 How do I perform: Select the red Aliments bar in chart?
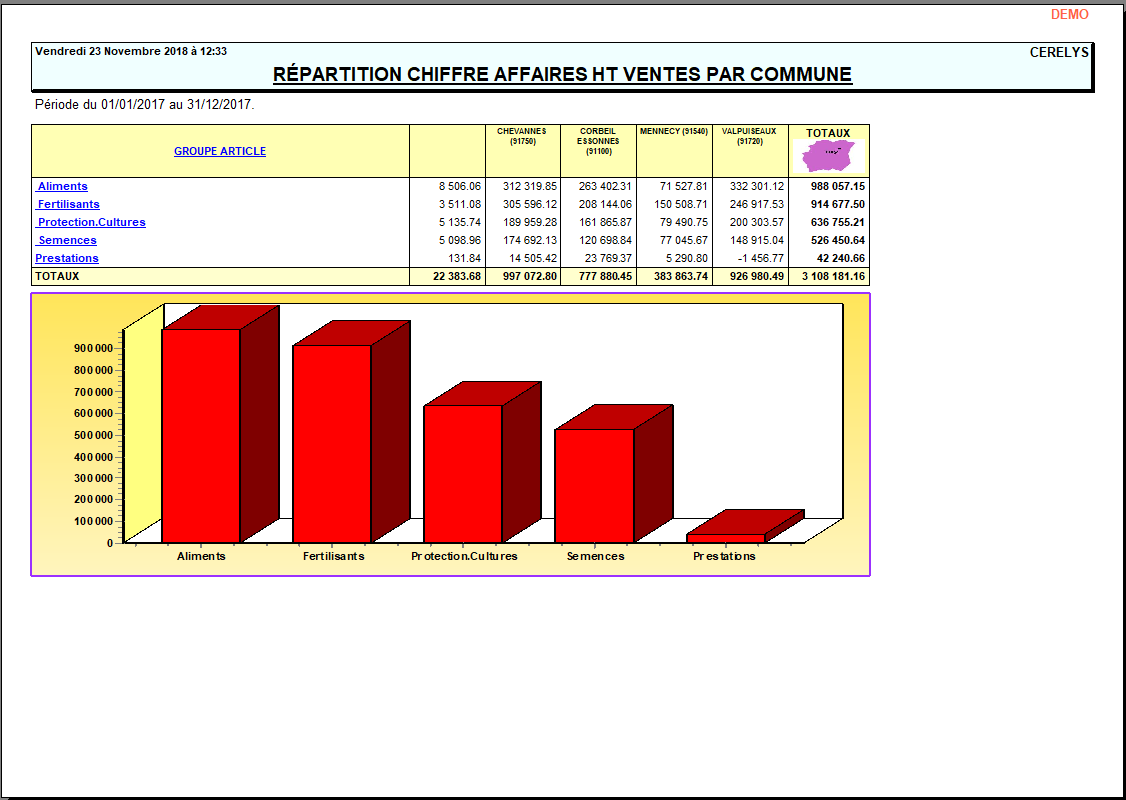tap(201, 435)
